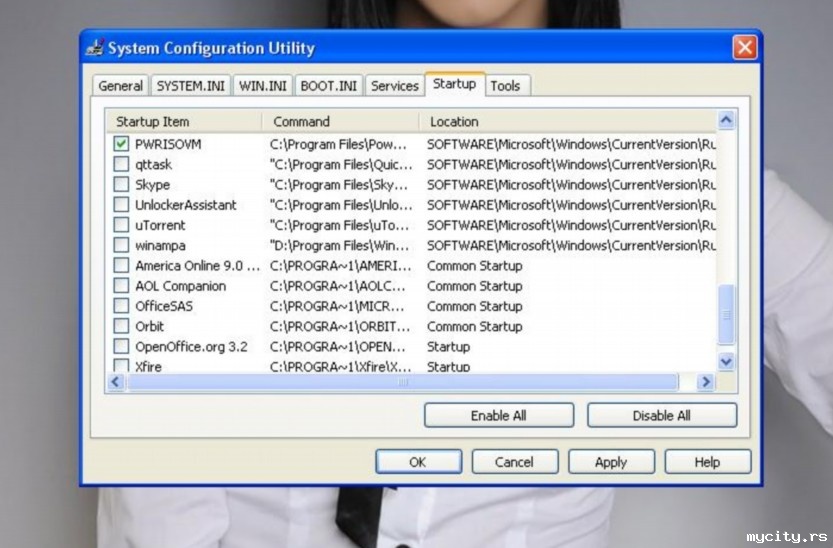Click the horizontal scrollbar left arrow
This screenshot has width=833, height=548.
[x=118, y=382]
